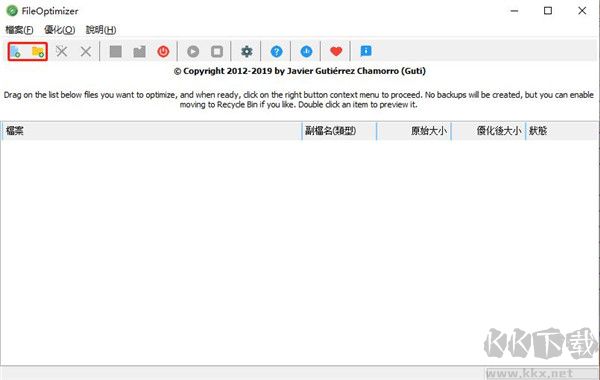Viewport: 600px width, 380px height.
Task: Open the 檔案(F) menu
Action: pyautogui.click(x=19, y=30)
